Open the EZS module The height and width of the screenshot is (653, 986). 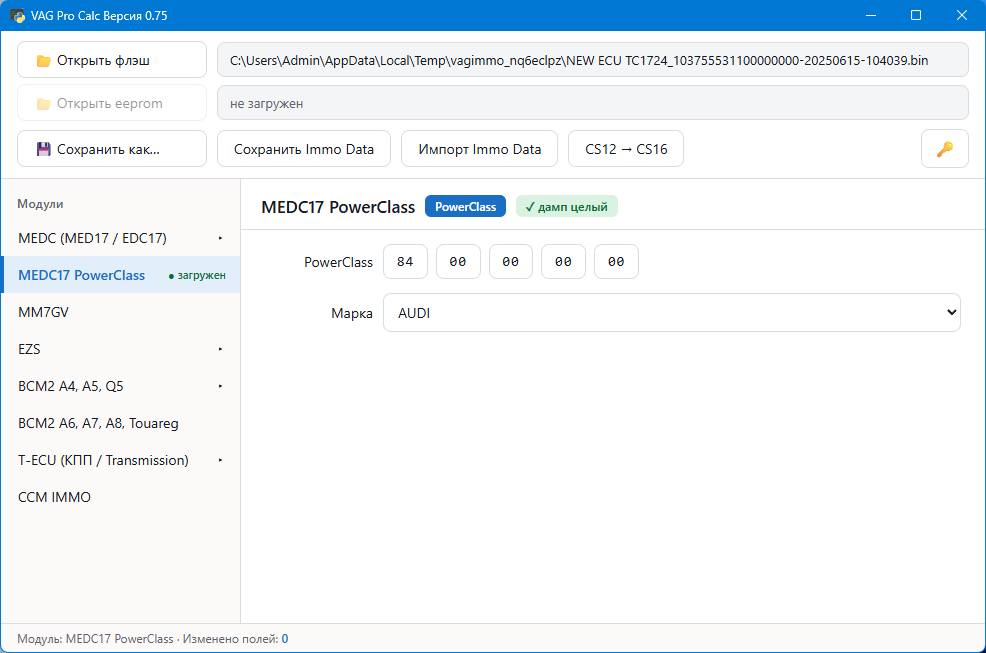(121, 349)
